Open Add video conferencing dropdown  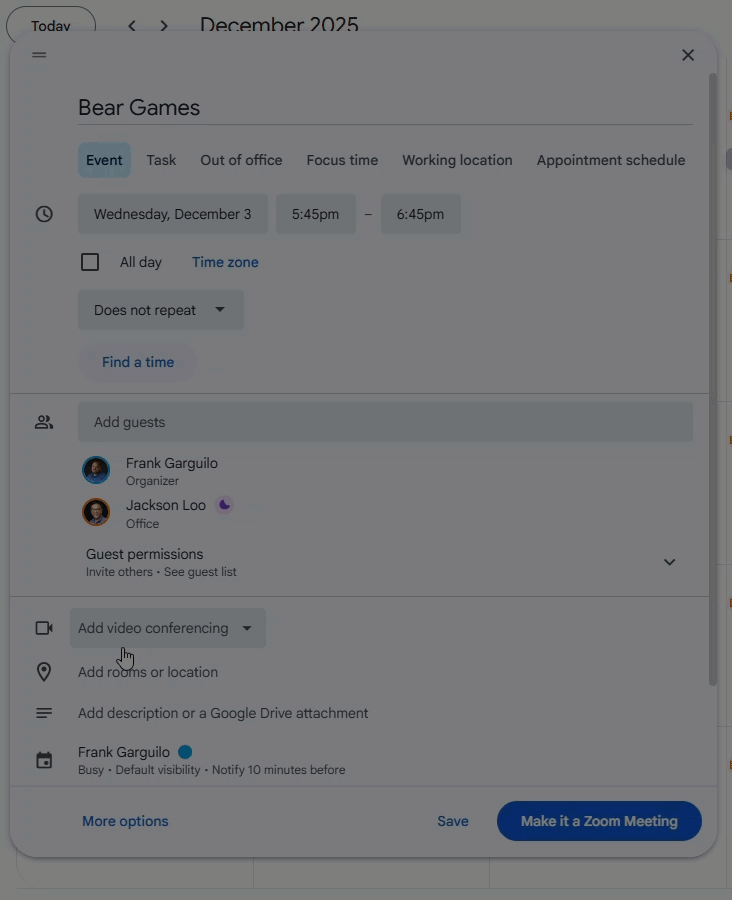tap(168, 628)
